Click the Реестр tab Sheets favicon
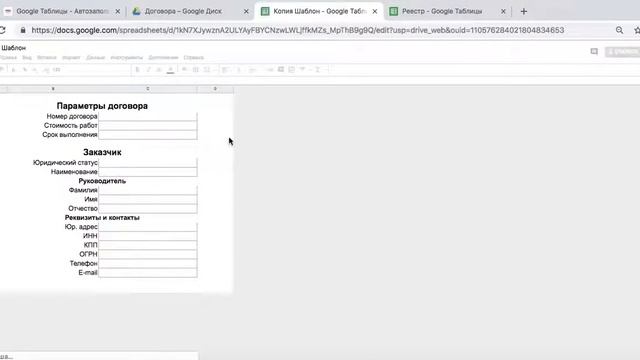This screenshot has height=360, width=640. coord(393,11)
